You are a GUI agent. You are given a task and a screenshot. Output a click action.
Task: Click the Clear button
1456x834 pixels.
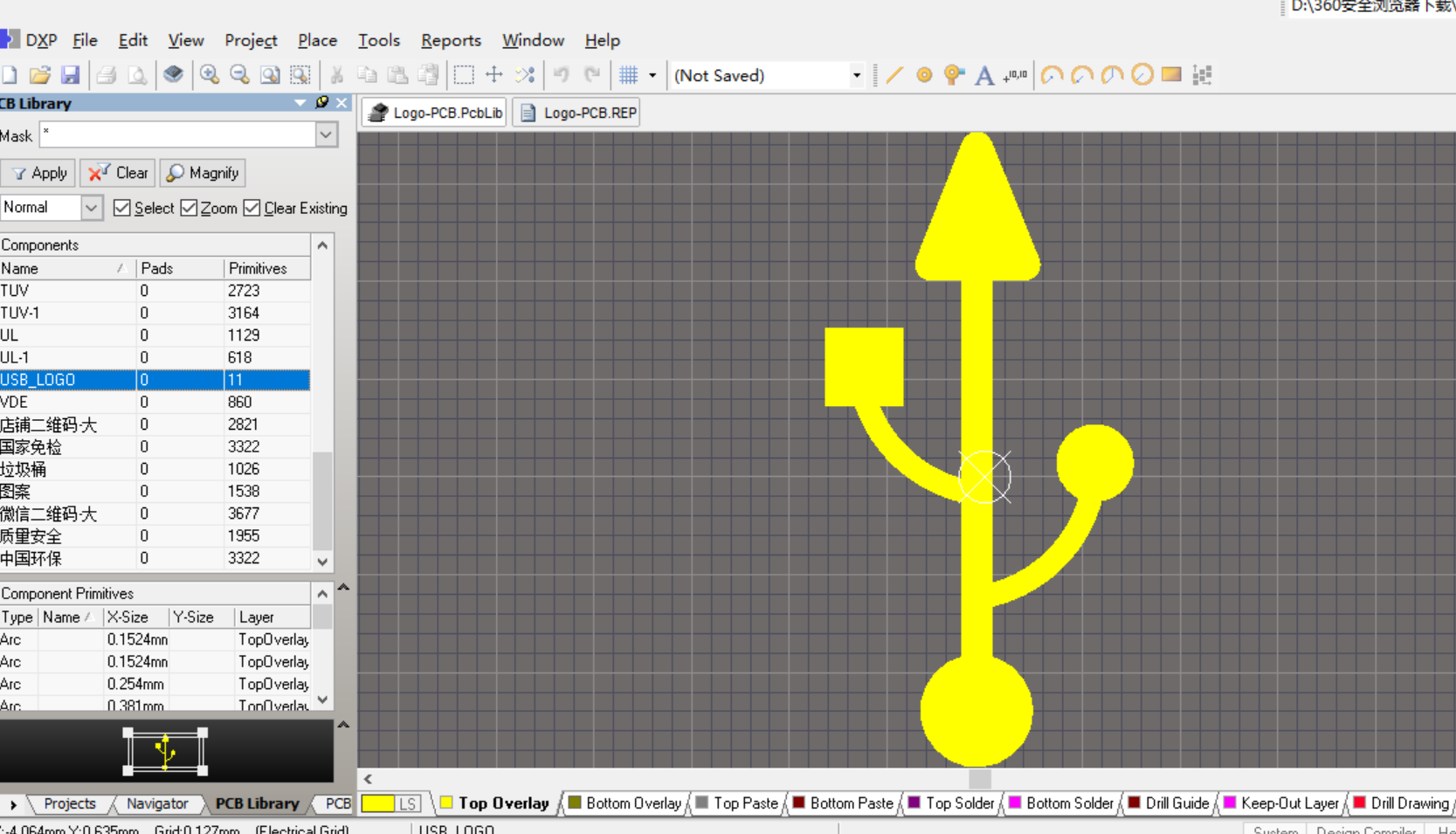click(x=118, y=173)
